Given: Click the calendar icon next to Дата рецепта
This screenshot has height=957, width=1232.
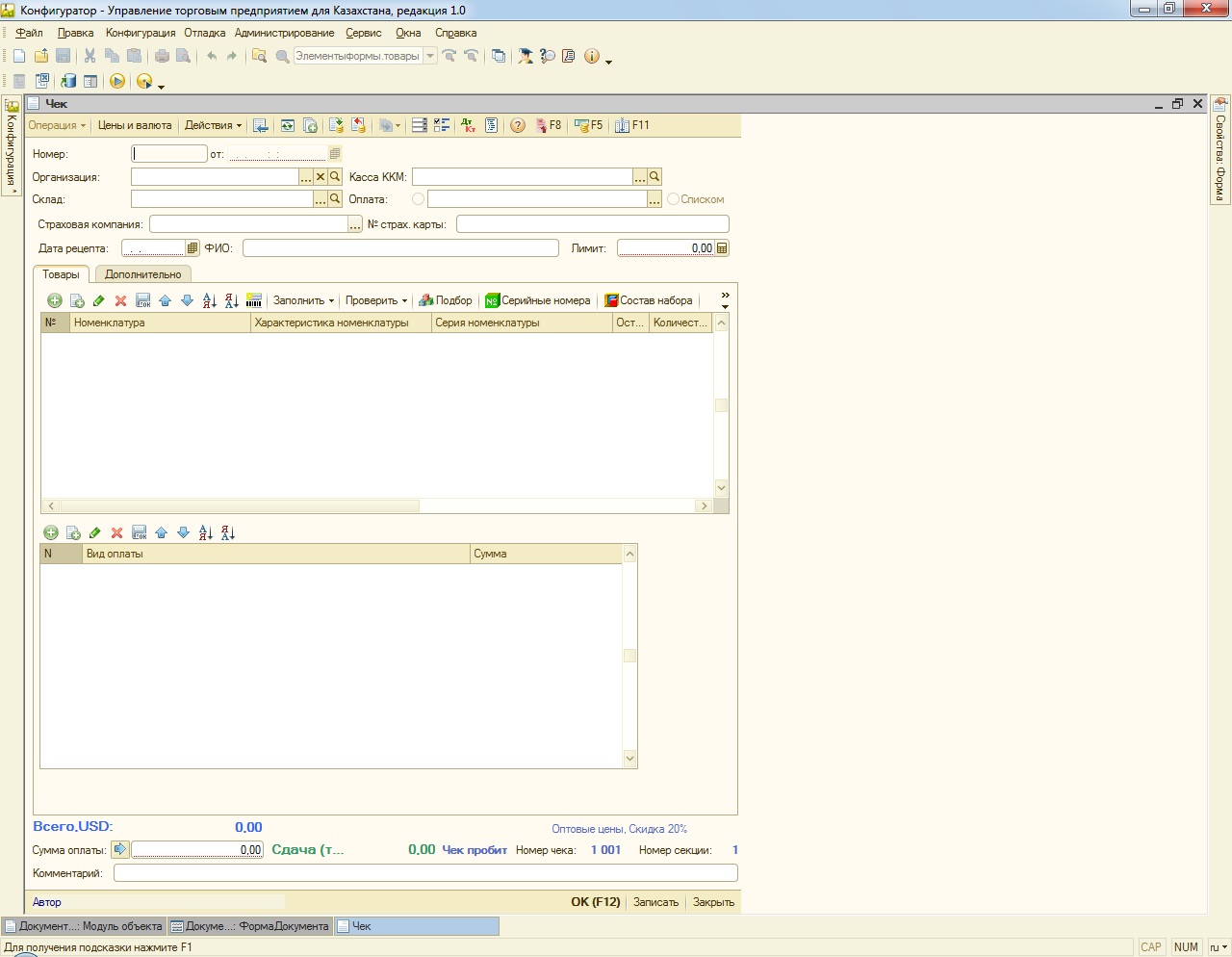Looking at the screenshot, I should [192, 247].
